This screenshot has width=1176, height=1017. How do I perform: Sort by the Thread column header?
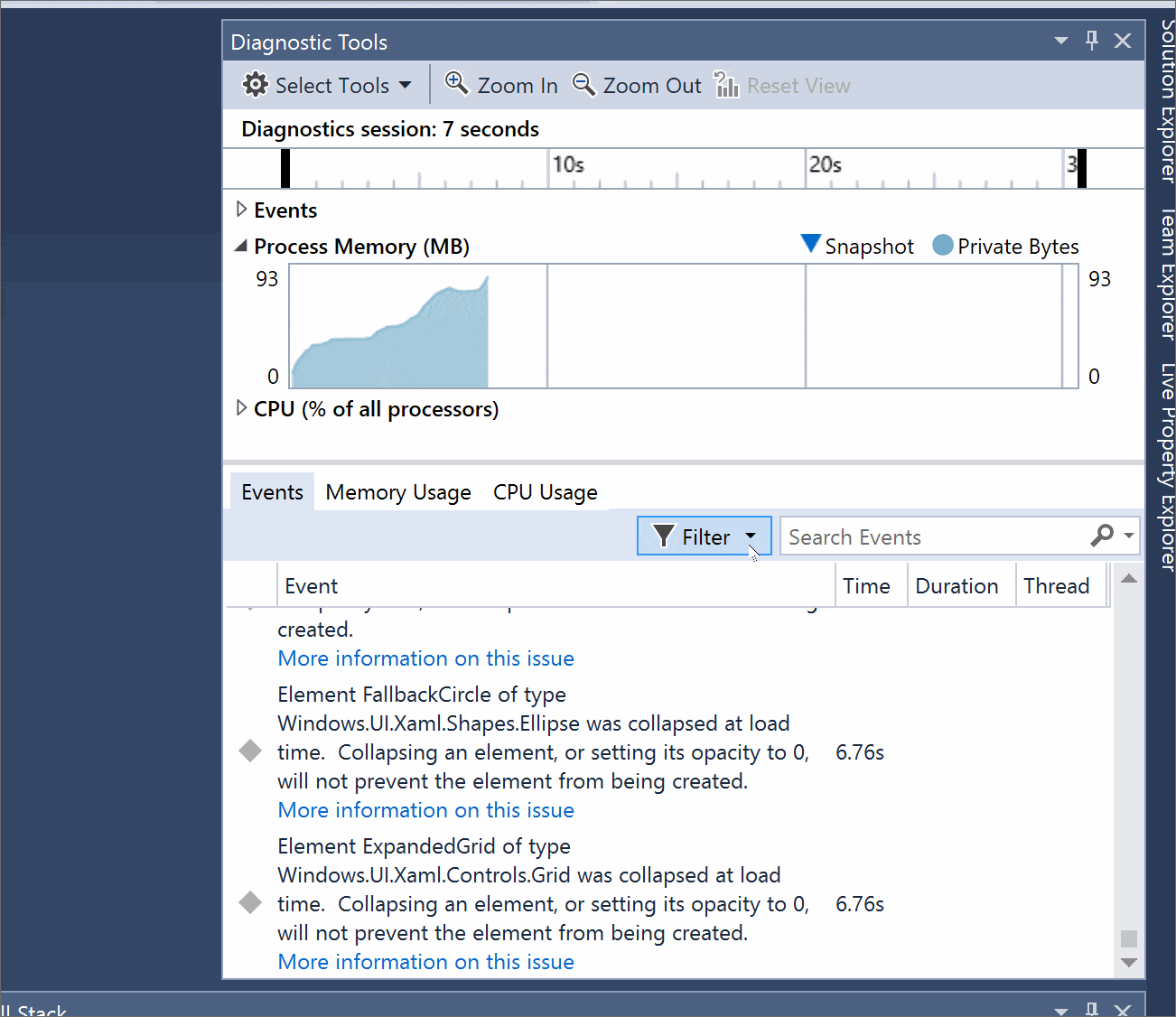[x=1061, y=586]
